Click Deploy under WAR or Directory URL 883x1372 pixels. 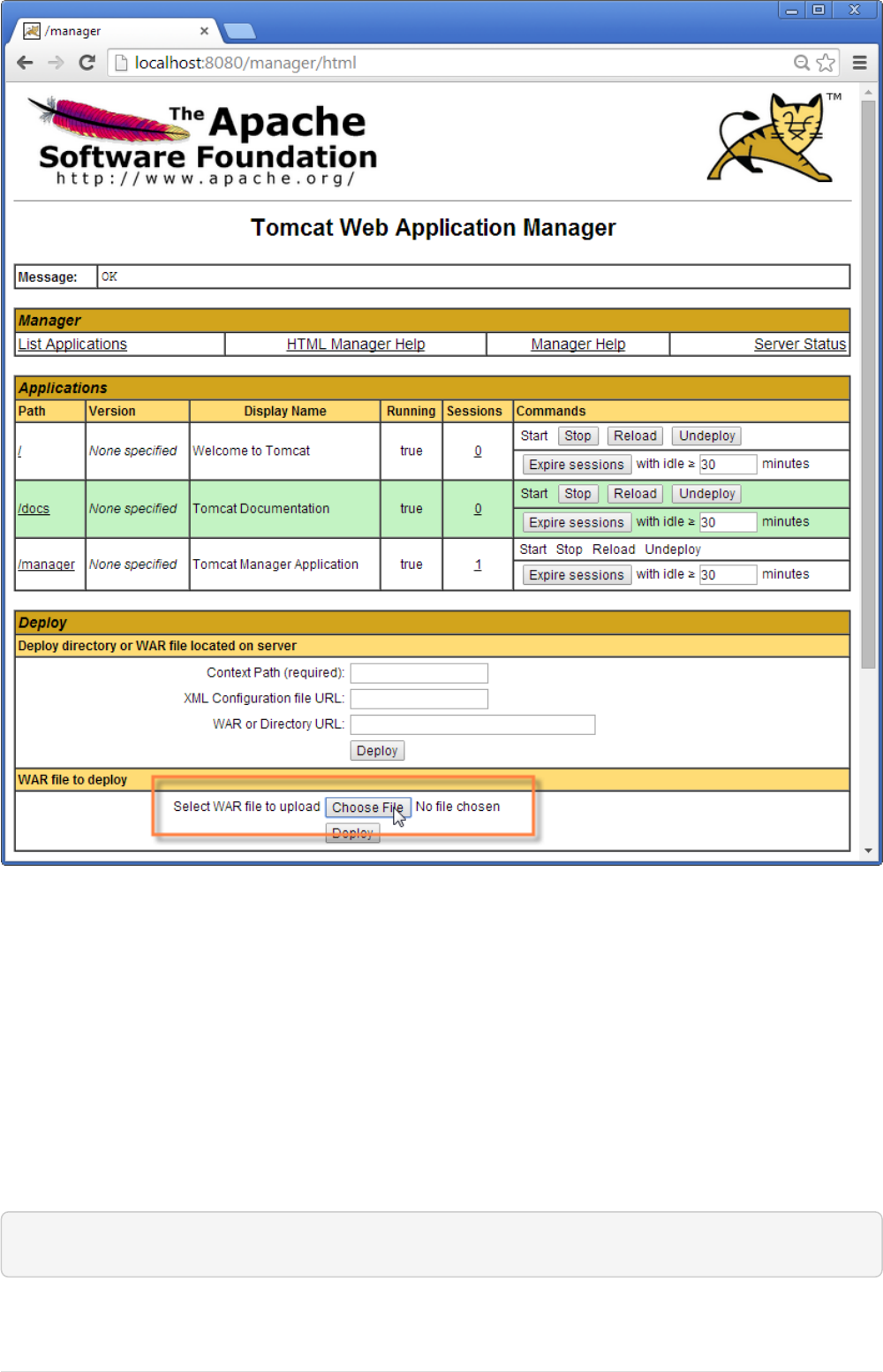[377, 751]
